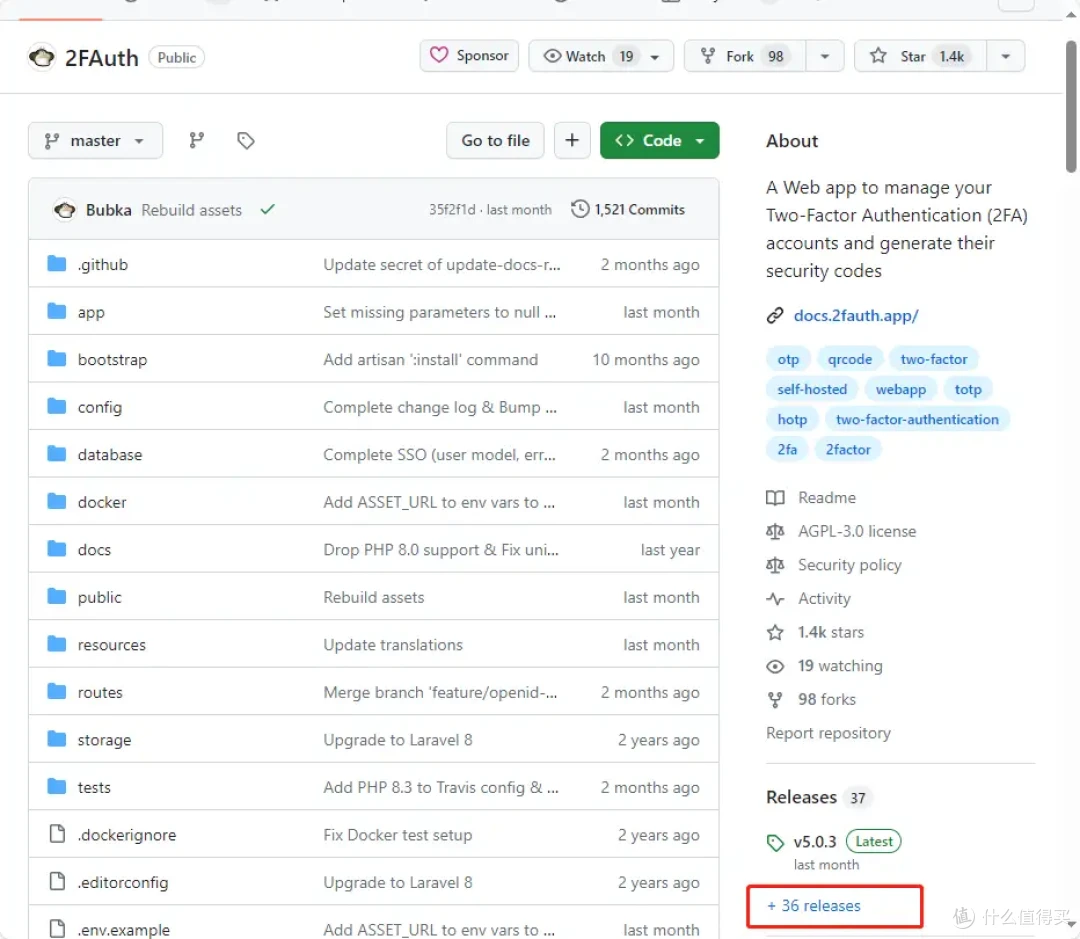The width and height of the screenshot is (1080, 939).
Task: Open commit message 'Upgrade to Laravel 8' for storage
Action: 397,740
